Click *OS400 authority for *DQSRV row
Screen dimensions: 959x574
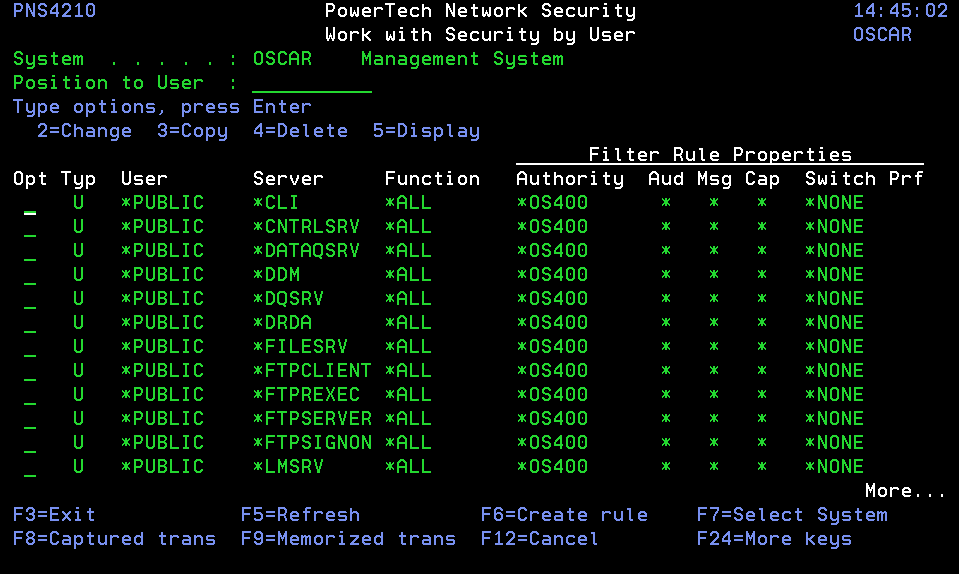(552, 299)
